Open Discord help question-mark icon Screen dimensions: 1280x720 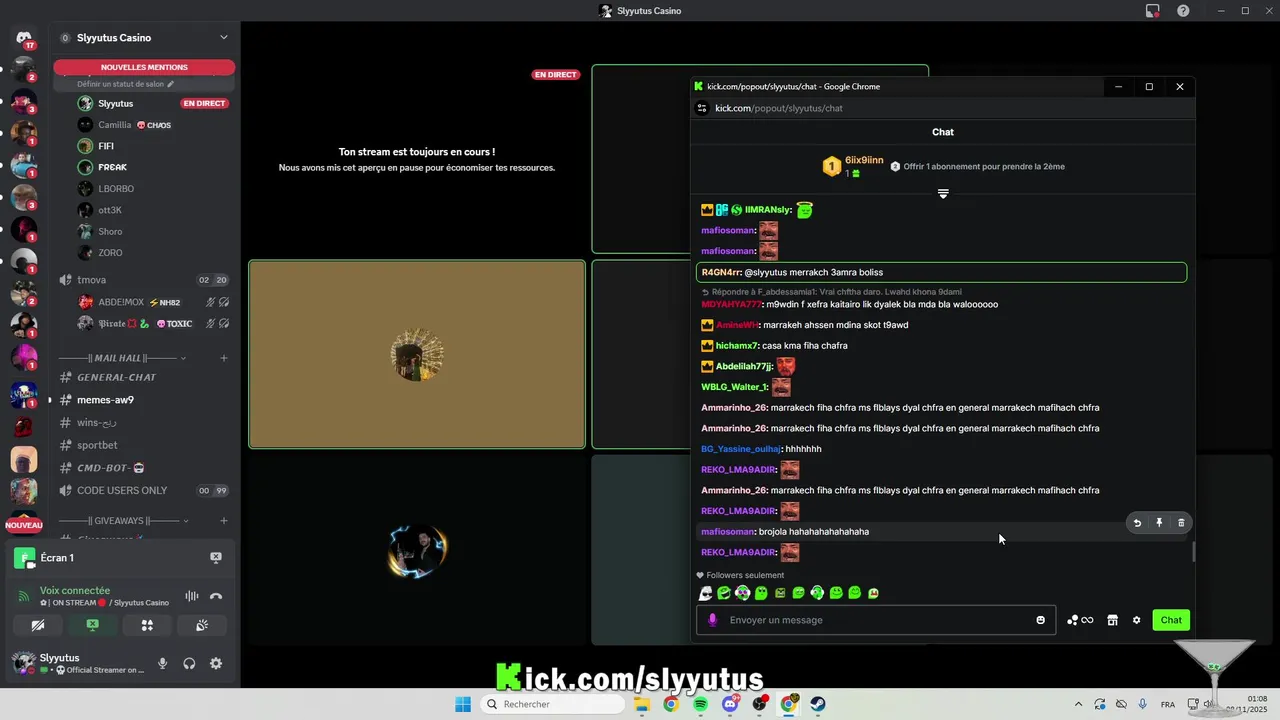point(1183,11)
